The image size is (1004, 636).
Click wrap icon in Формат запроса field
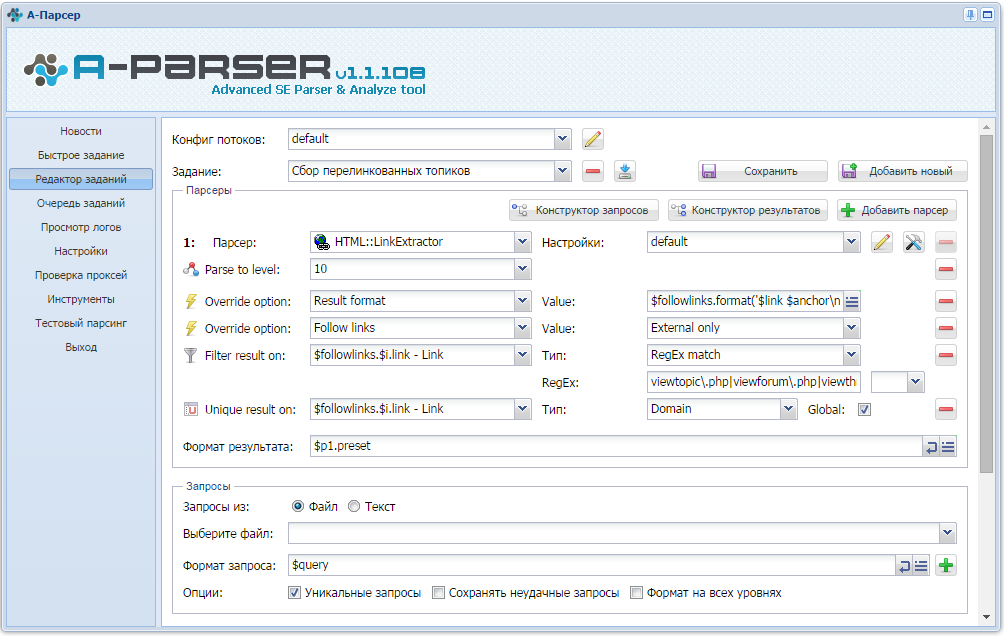(904, 566)
